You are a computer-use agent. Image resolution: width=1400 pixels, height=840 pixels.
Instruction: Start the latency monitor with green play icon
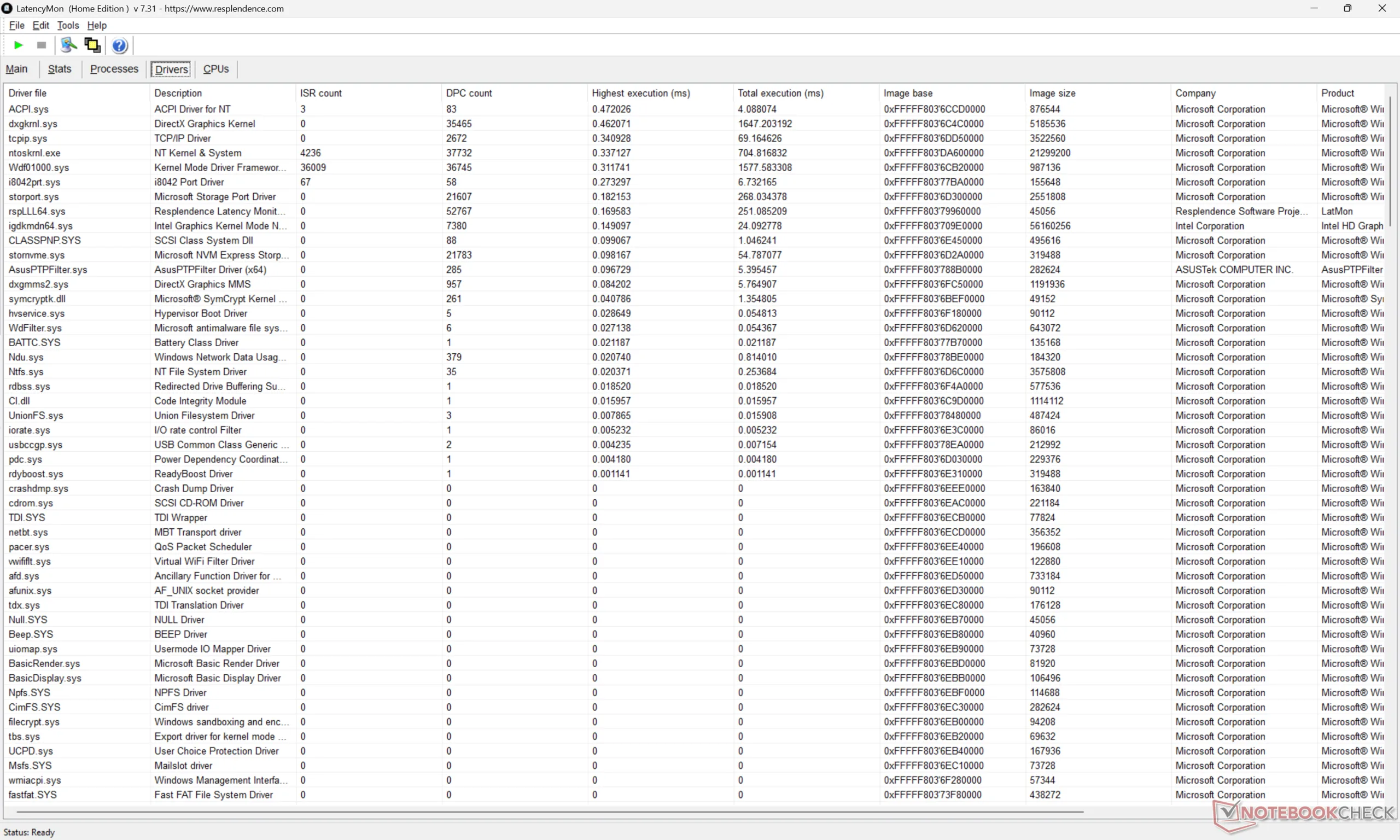coord(18,45)
